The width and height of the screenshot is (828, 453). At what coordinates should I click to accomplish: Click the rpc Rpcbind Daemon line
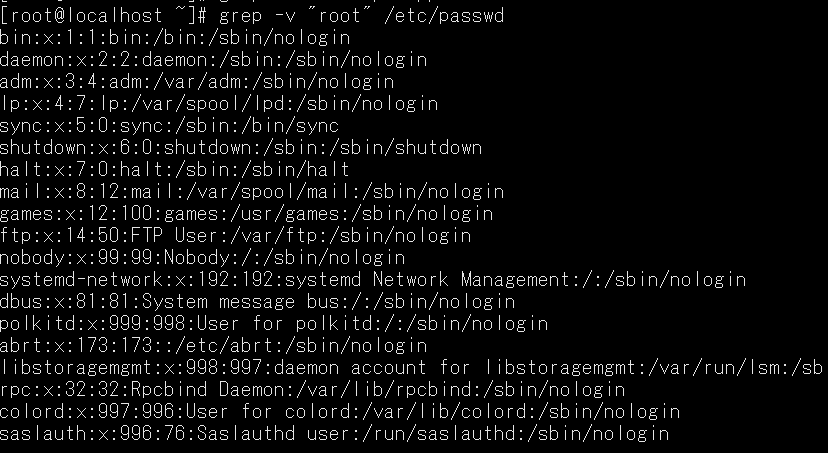(x=313, y=390)
